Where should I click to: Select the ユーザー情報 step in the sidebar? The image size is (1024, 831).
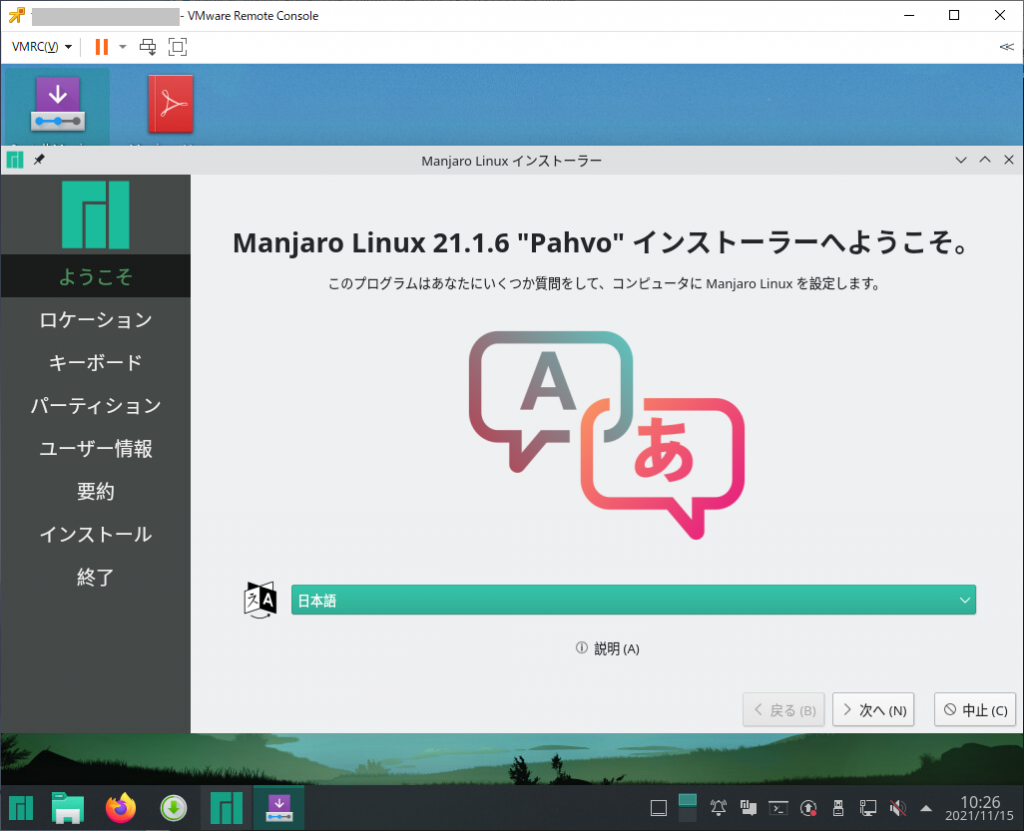coord(96,449)
